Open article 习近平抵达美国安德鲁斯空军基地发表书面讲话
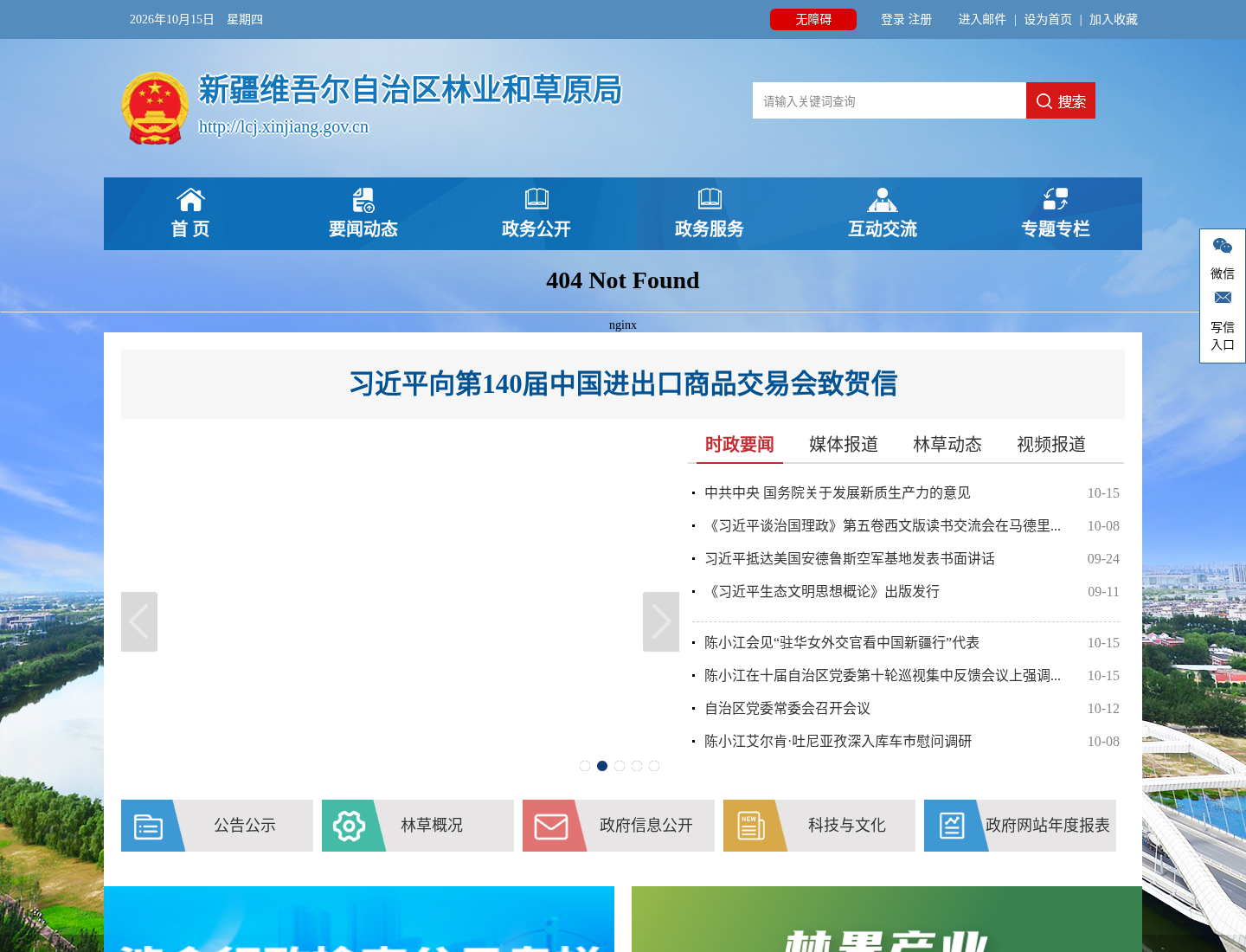Viewport: 1246px width, 952px height. (850, 558)
